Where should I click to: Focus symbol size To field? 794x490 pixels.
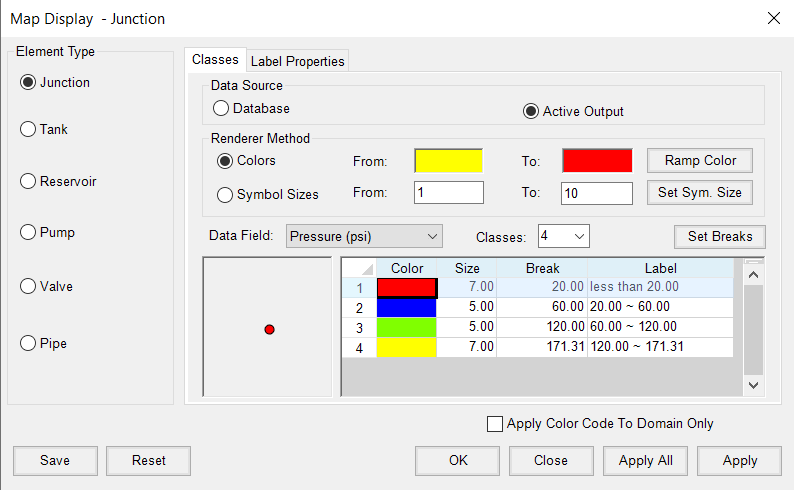[x=597, y=193]
